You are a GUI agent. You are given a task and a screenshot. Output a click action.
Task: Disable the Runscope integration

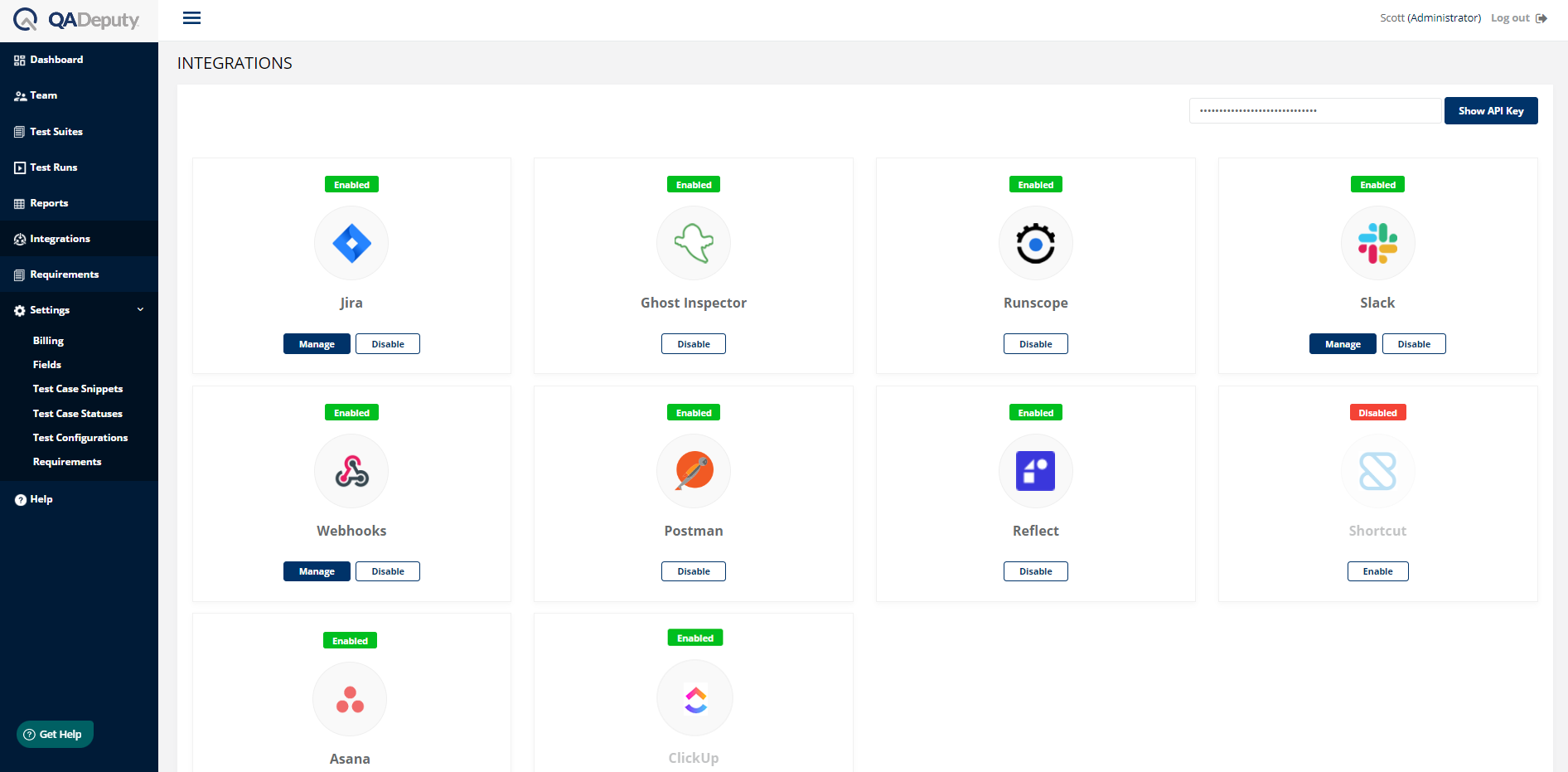click(1036, 344)
